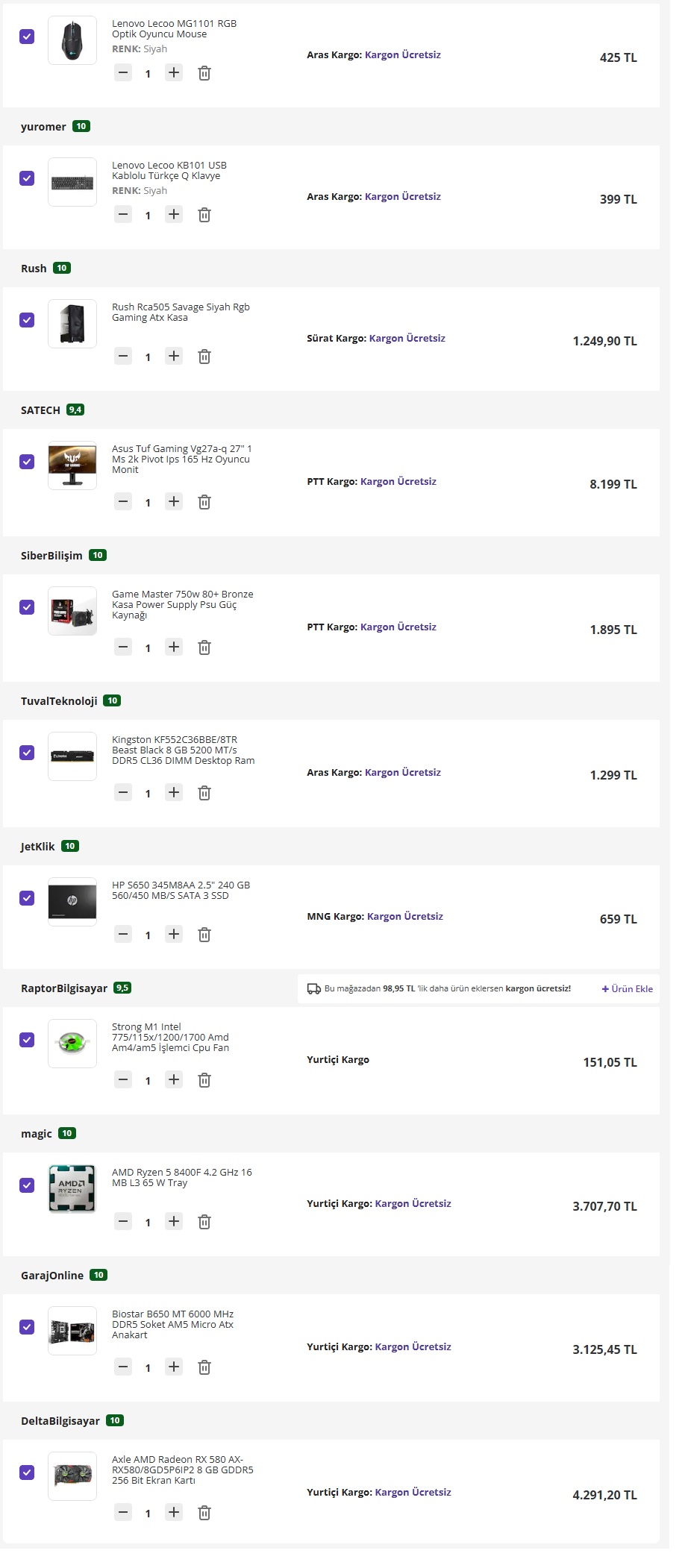688x1568 pixels.
Task: Open the Rush Rca505 case product thumbnail
Action: click(72, 324)
